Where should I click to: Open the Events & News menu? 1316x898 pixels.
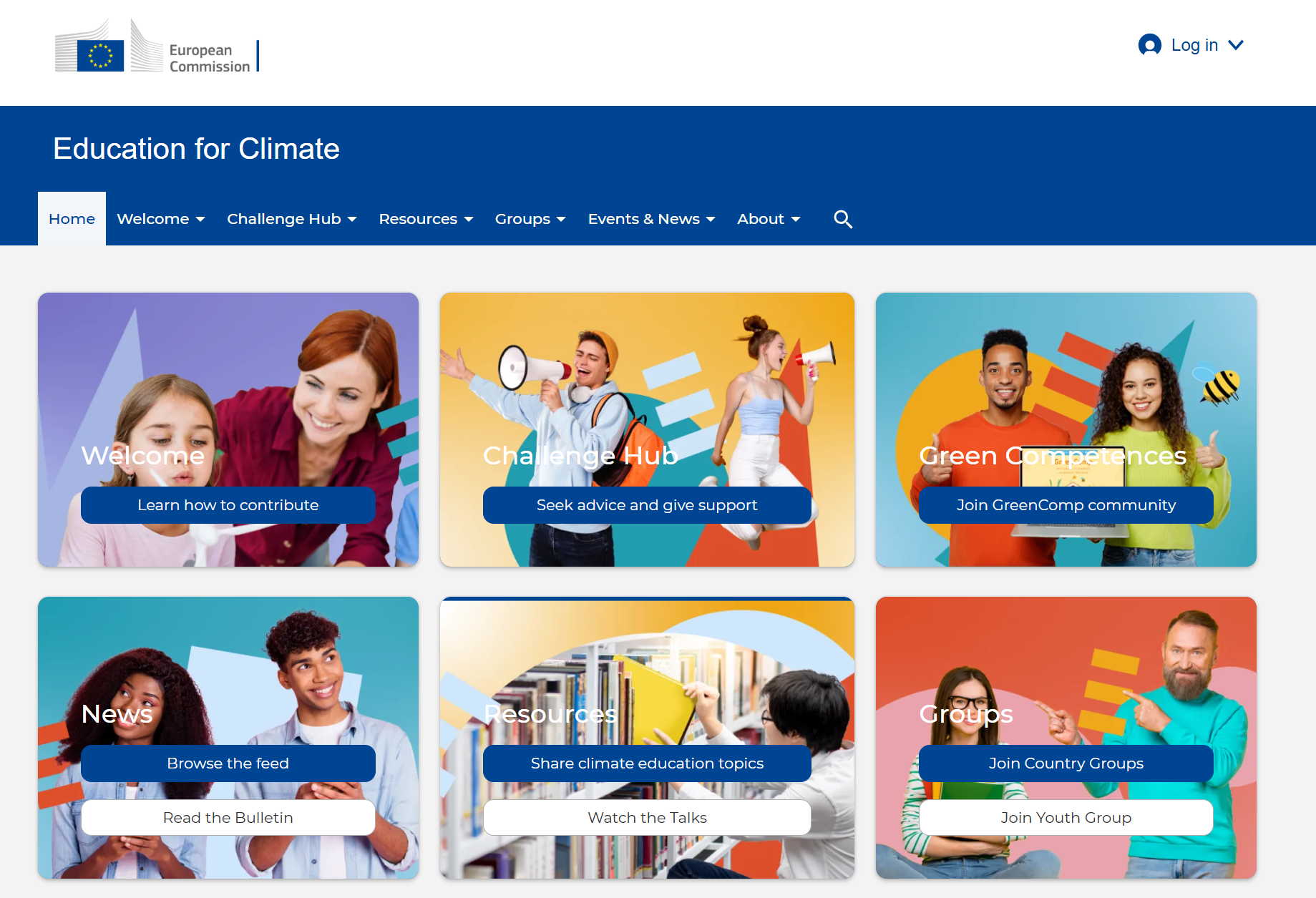[652, 219]
